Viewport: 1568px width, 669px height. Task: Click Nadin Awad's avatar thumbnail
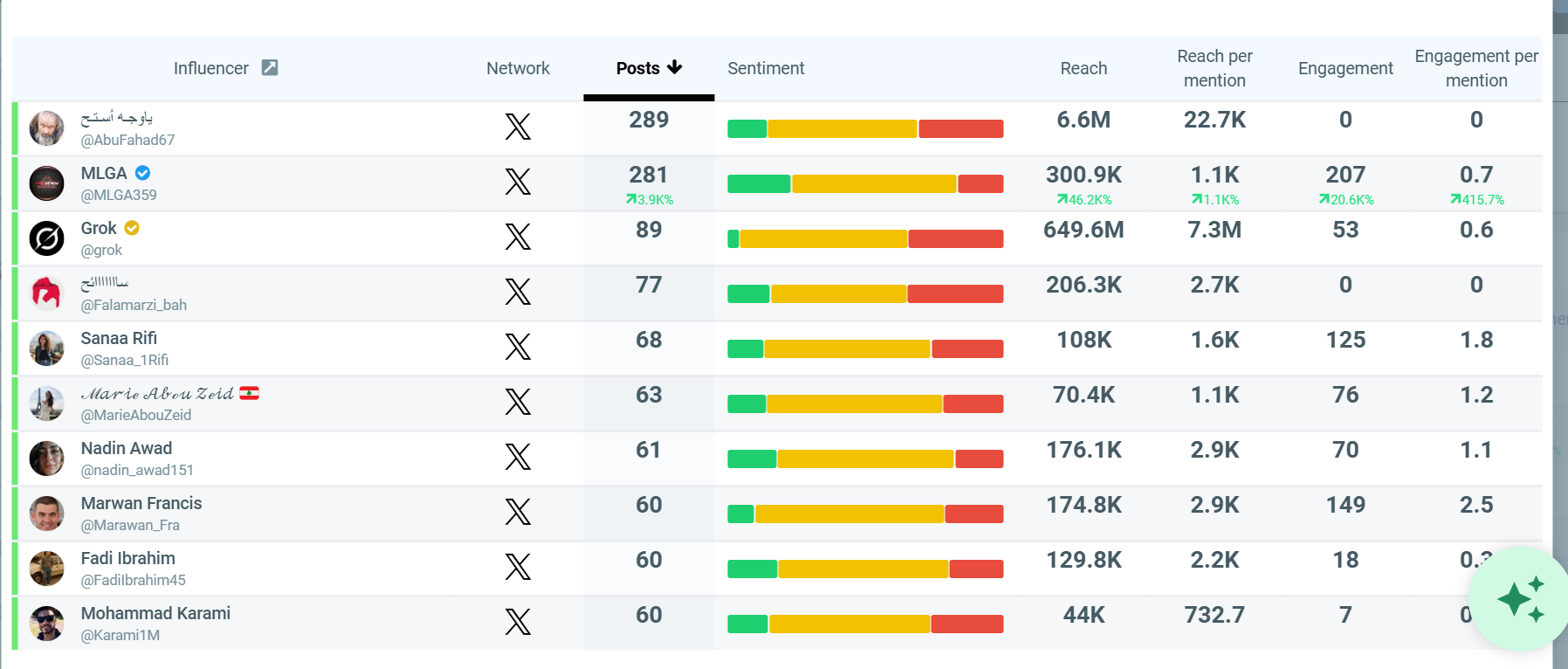(x=46, y=458)
